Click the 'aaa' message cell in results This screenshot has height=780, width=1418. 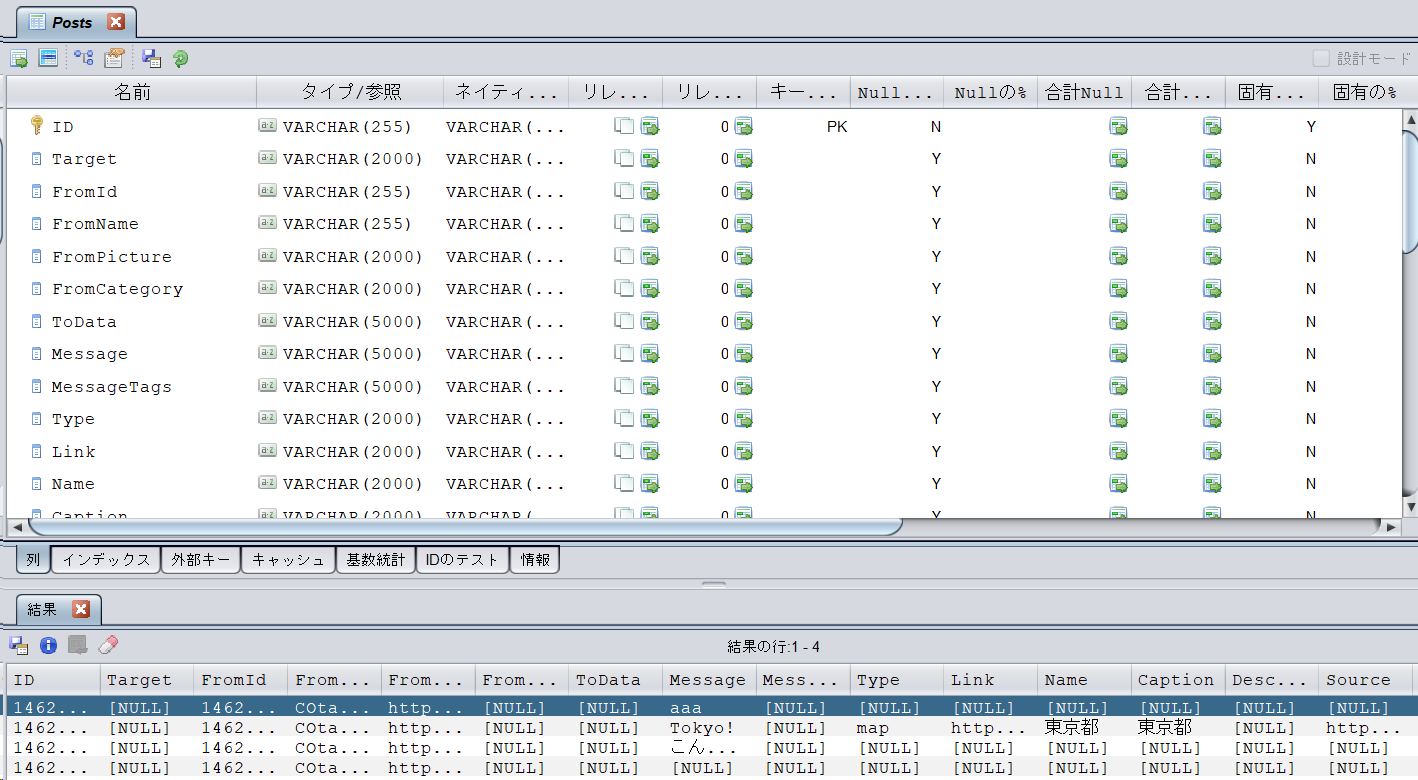tap(709, 708)
